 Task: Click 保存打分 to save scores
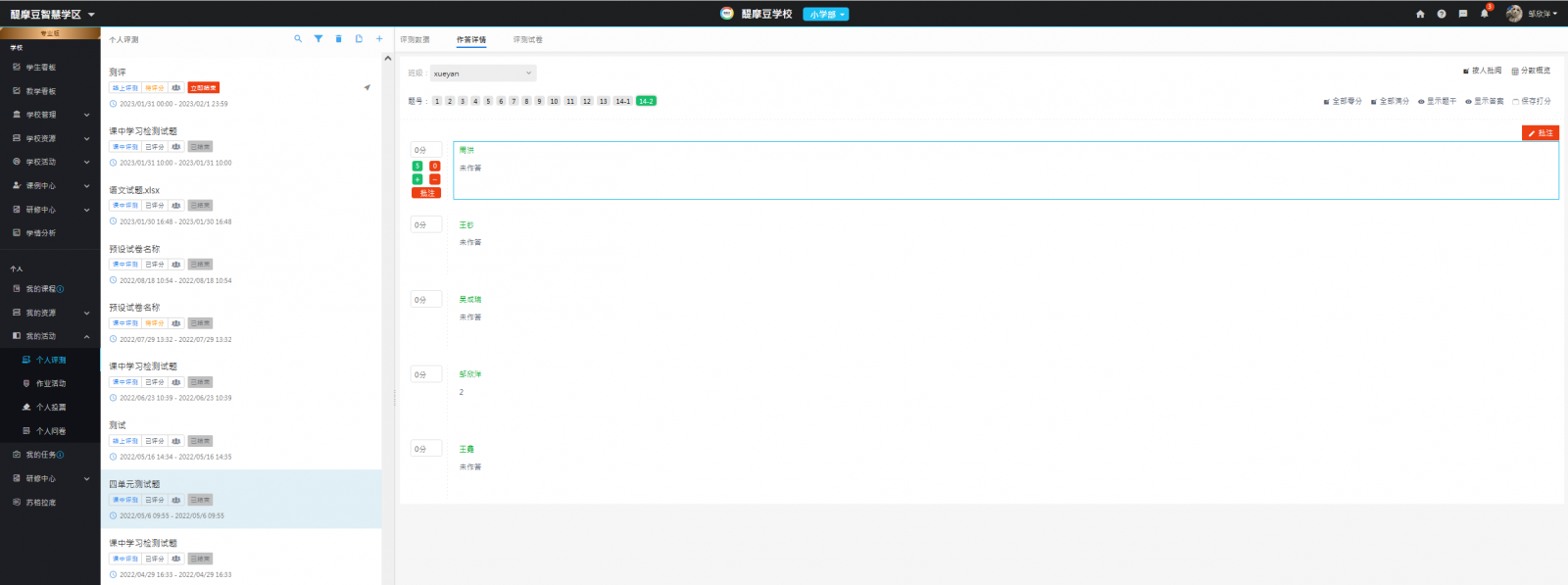1532,101
